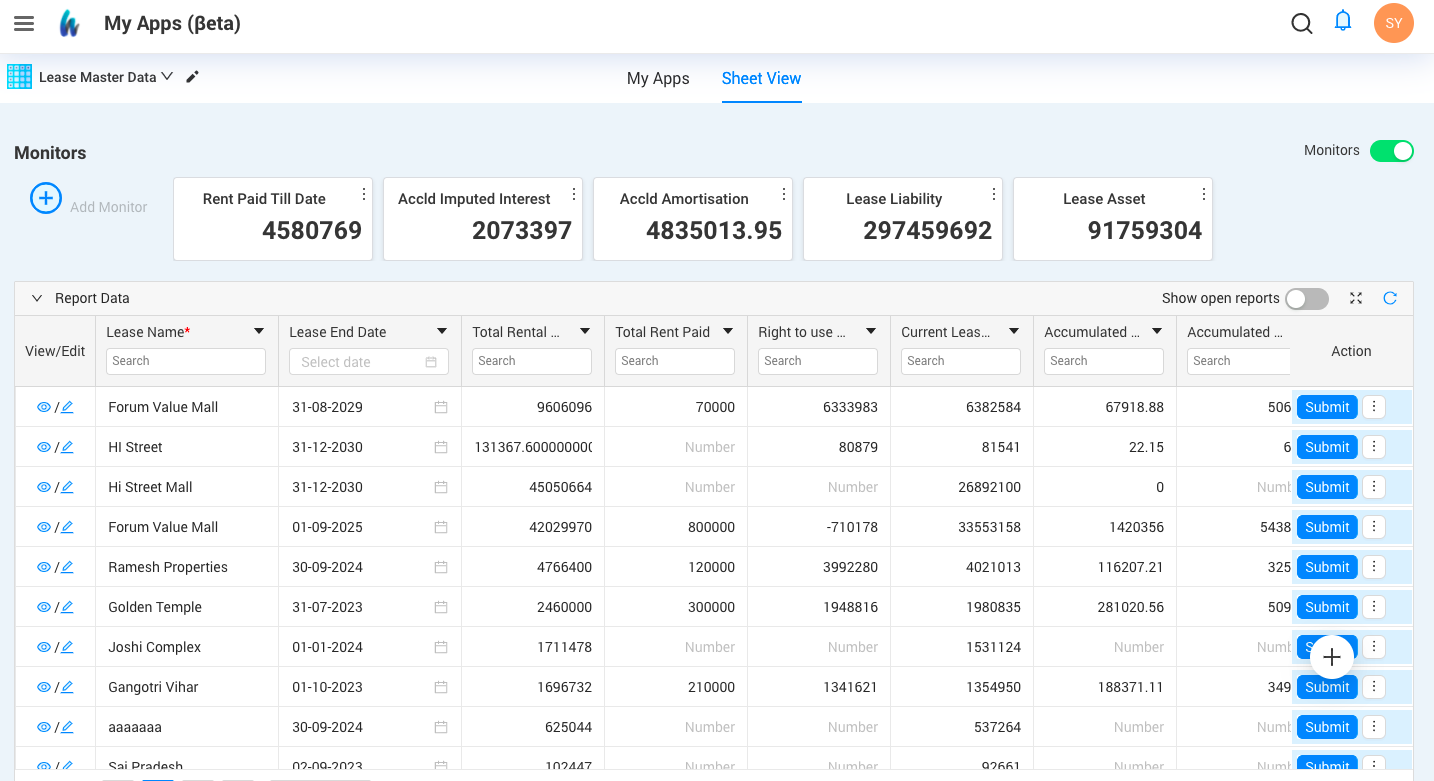Expand report data to fullscreen
This screenshot has width=1434, height=781.
click(1356, 298)
